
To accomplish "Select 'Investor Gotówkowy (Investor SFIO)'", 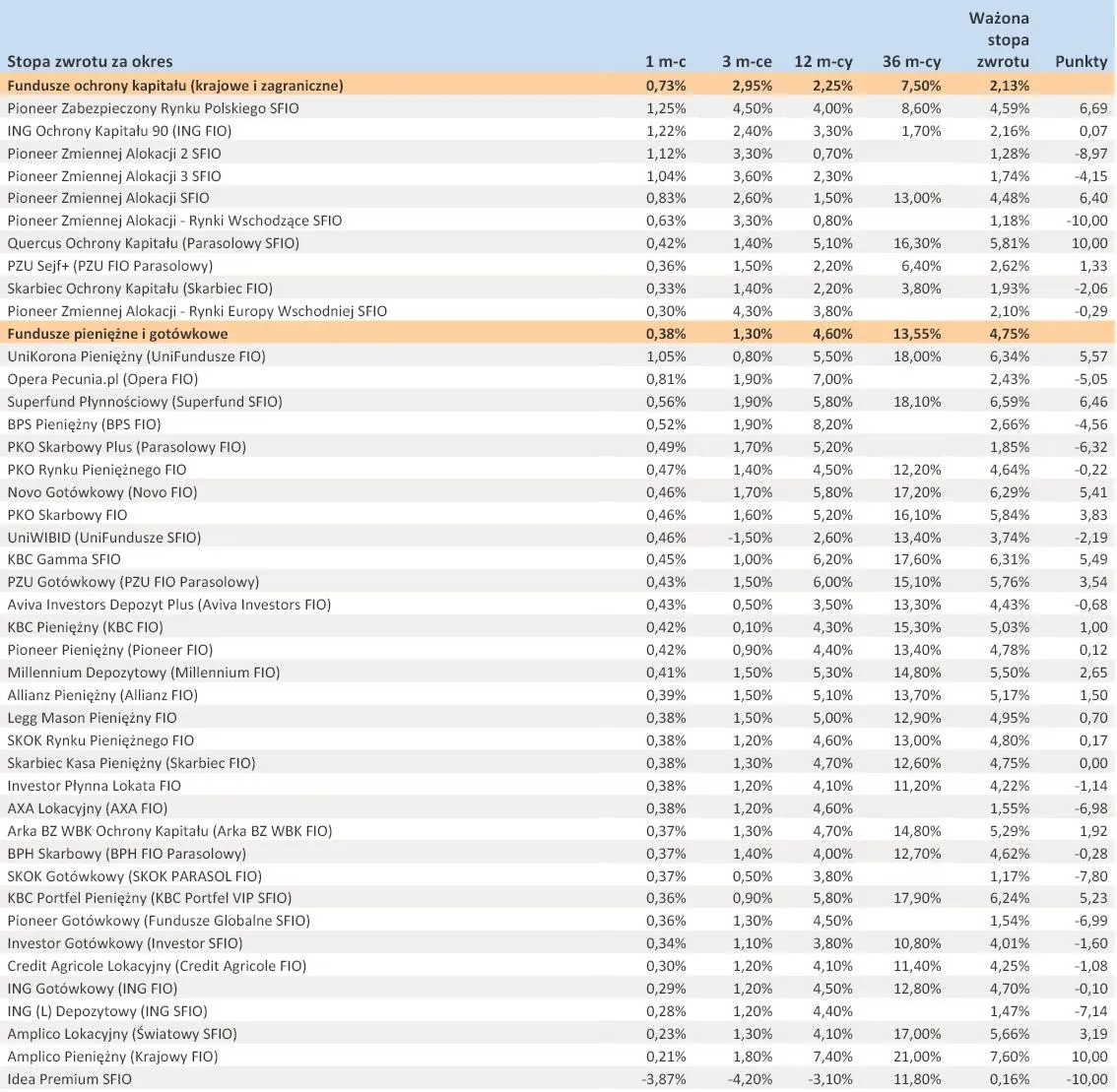I will [125, 944].
